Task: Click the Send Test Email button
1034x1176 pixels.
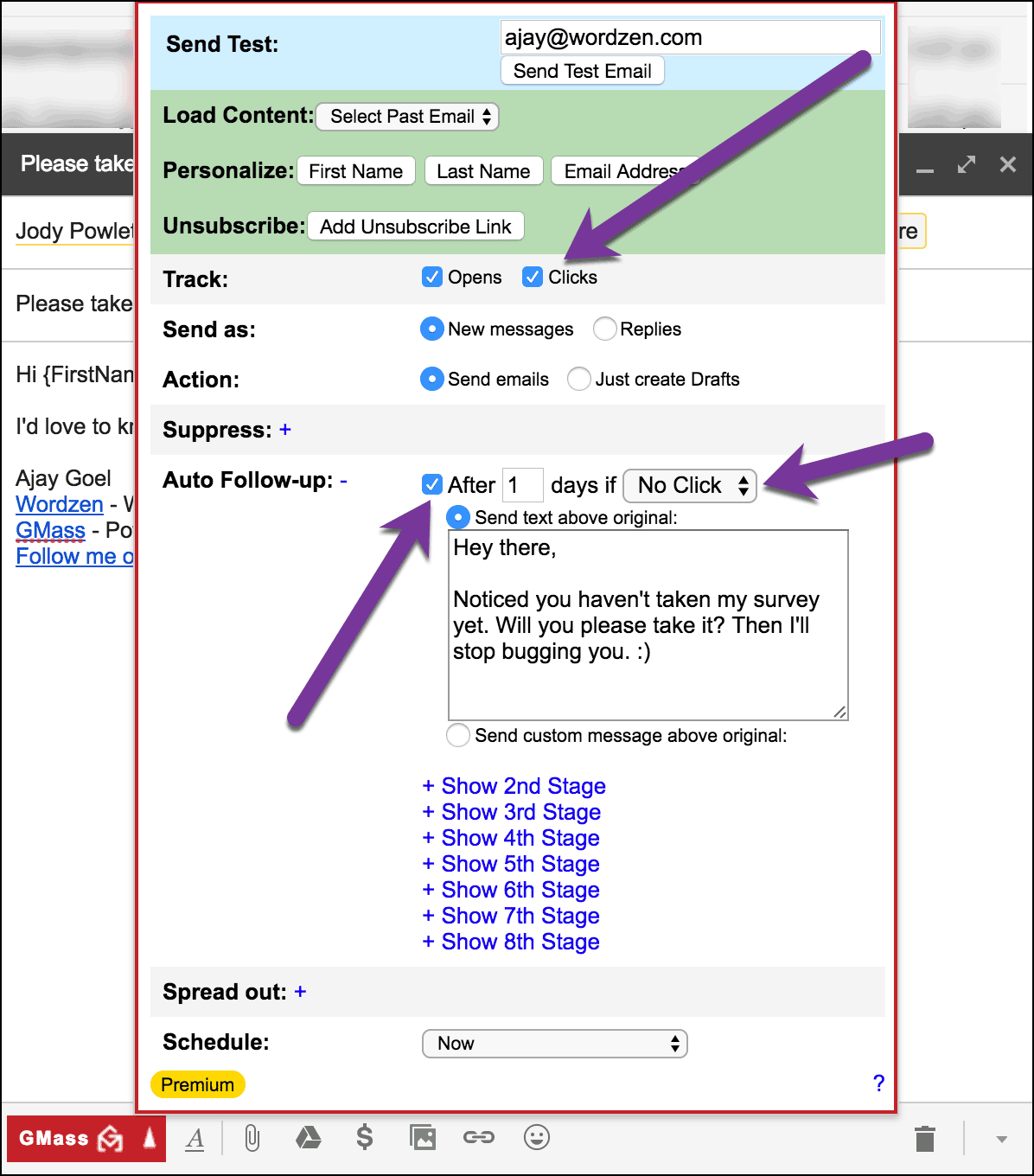Action: (582, 71)
